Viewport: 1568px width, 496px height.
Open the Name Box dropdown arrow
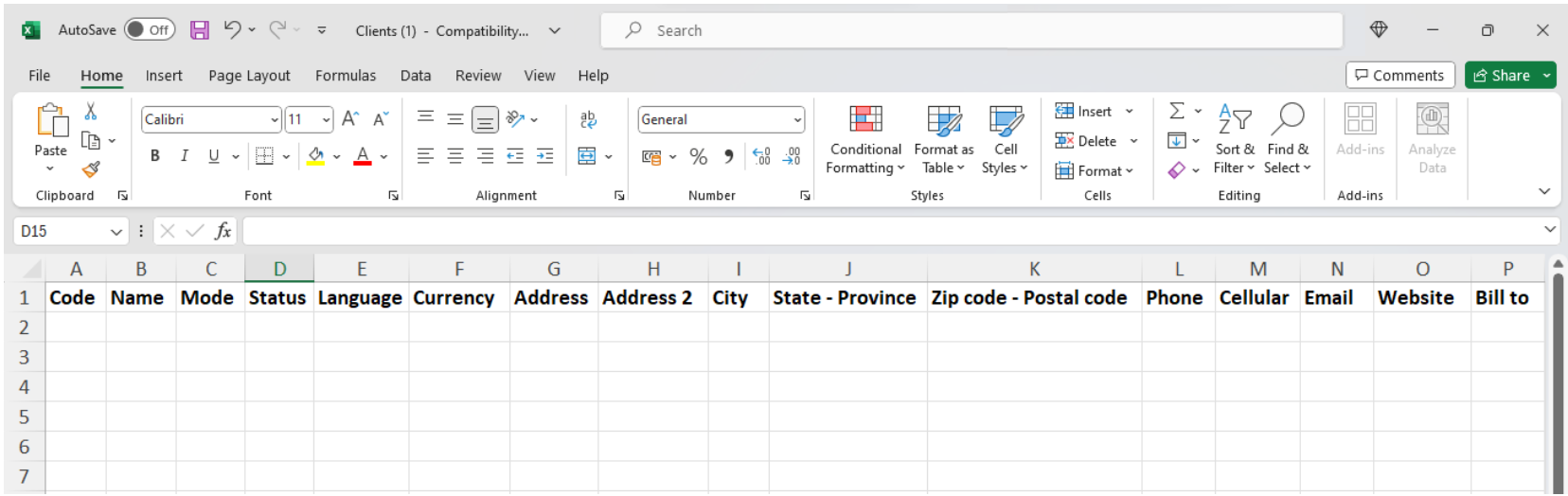pos(116,232)
